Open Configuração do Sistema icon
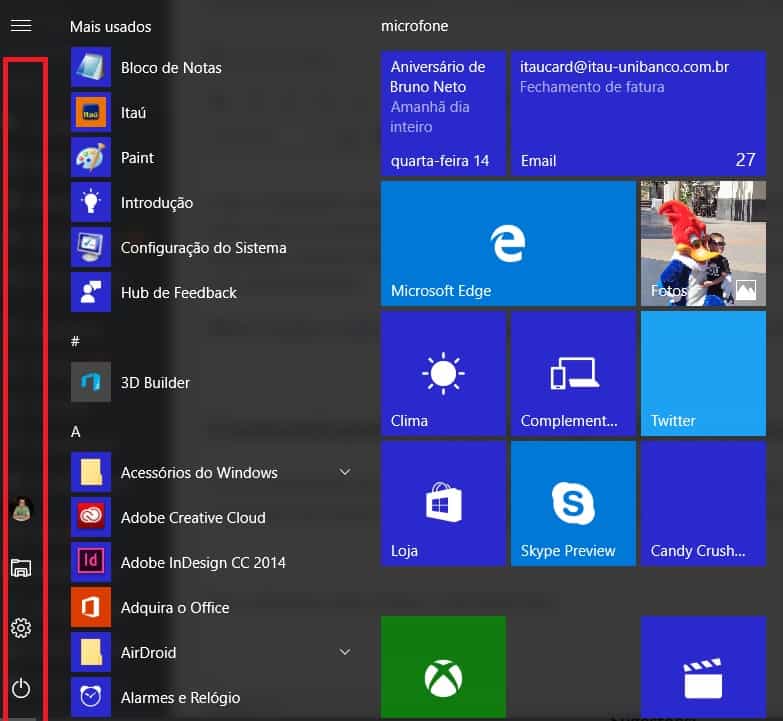Image resolution: width=783 pixels, height=721 pixels. tap(91, 247)
